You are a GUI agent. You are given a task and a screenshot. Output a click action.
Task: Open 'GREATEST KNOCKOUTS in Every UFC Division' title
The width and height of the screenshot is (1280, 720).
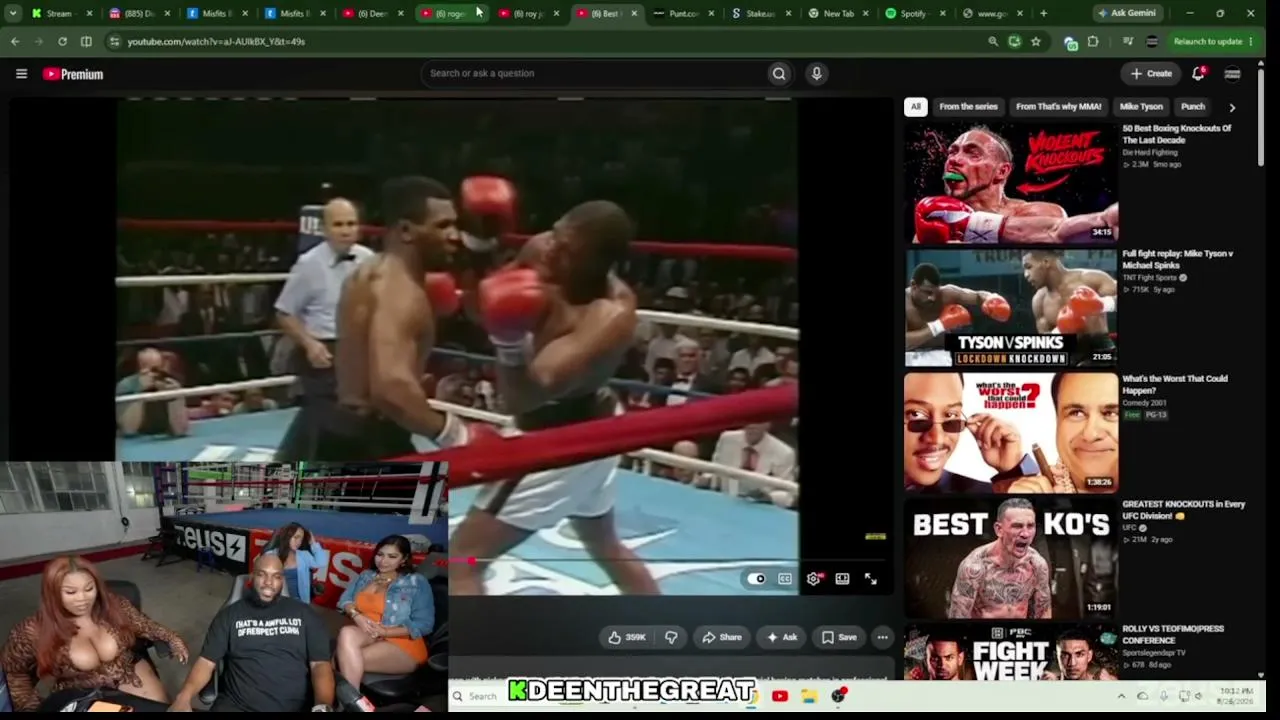(1183, 509)
